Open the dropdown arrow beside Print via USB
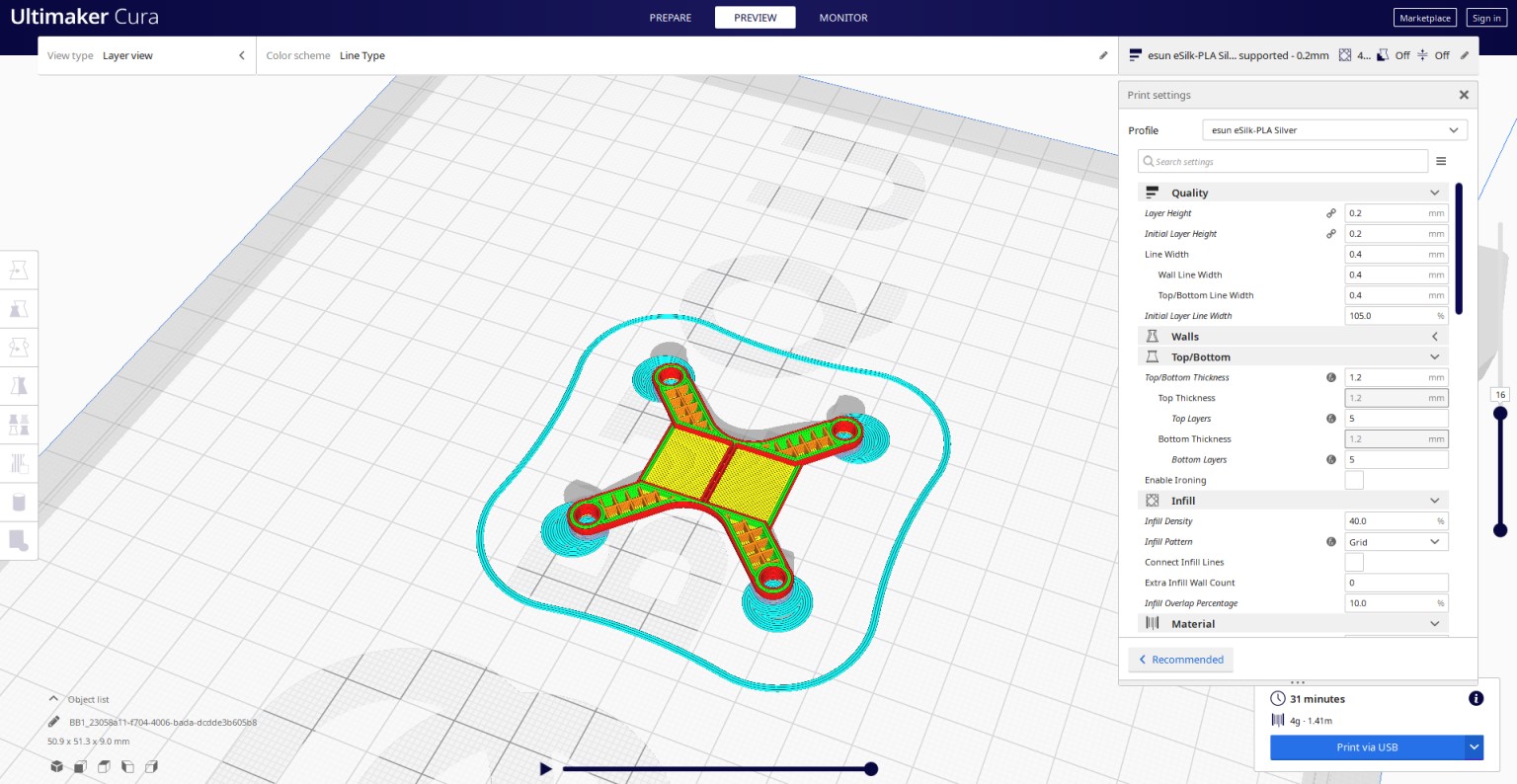The image size is (1517, 784). point(1475,747)
